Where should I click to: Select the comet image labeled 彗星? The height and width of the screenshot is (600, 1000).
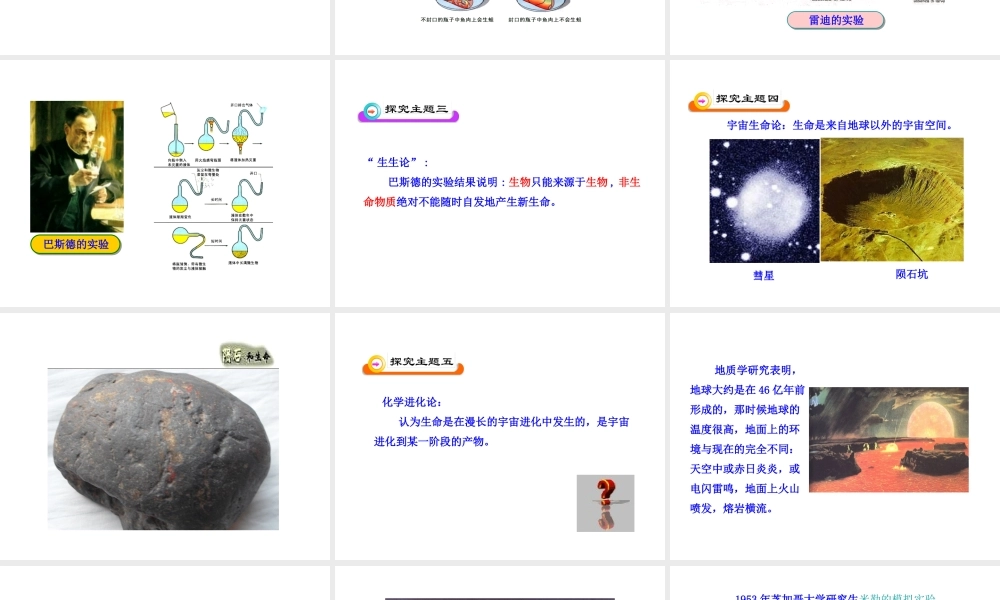pyautogui.click(x=764, y=200)
